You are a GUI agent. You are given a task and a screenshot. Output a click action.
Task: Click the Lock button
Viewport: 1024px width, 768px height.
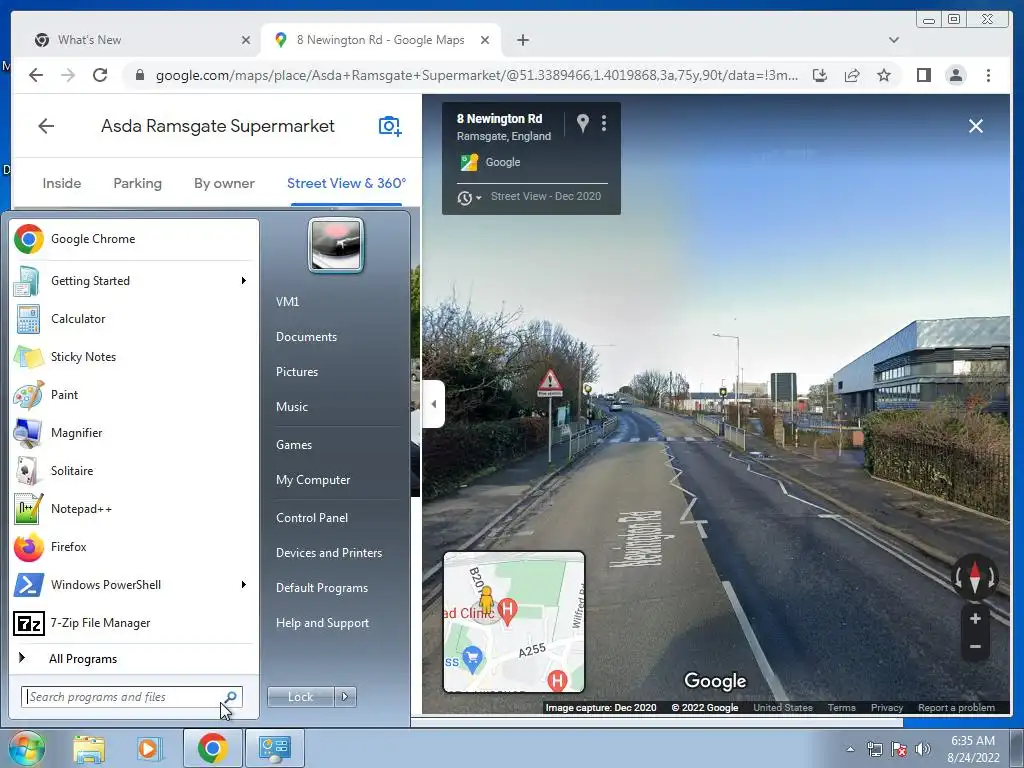click(300, 697)
